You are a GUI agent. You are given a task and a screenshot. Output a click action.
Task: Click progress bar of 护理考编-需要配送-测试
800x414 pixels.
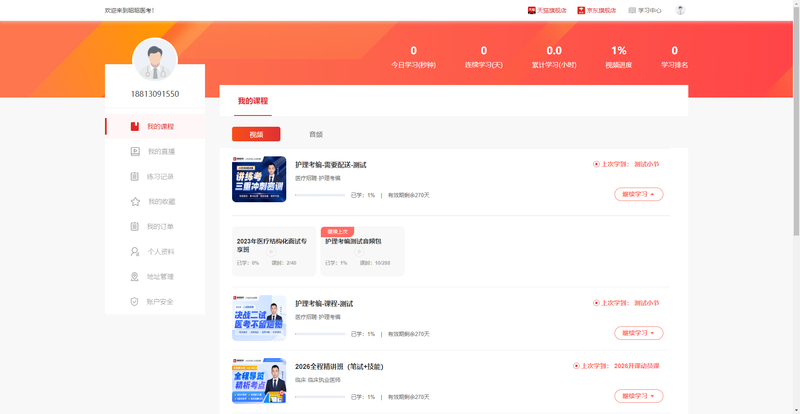coord(320,195)
